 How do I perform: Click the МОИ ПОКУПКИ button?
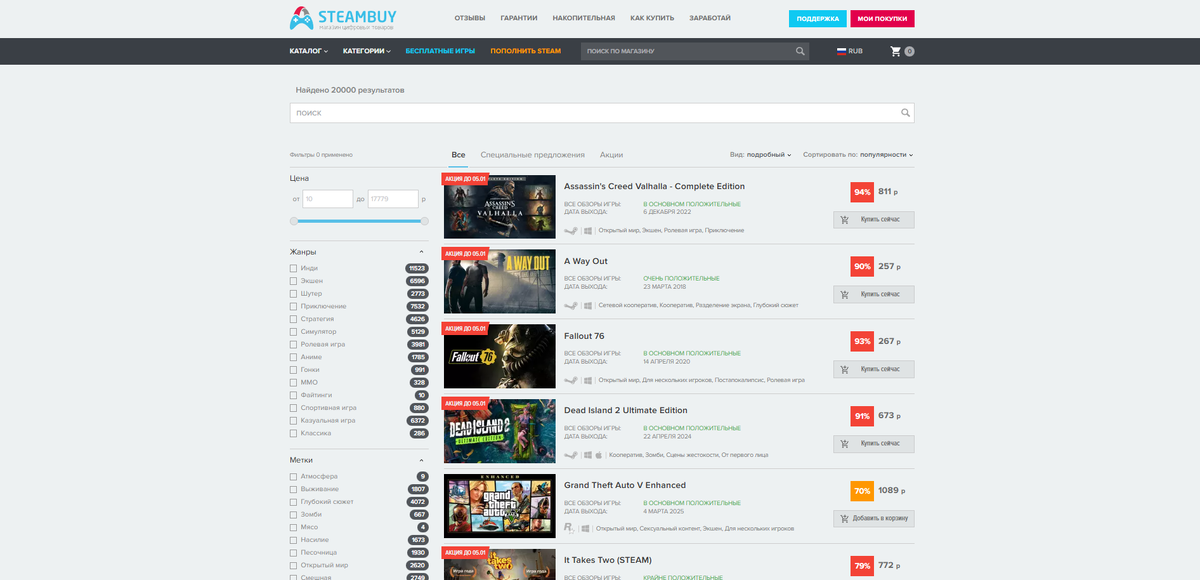click(x=882, y=19)
